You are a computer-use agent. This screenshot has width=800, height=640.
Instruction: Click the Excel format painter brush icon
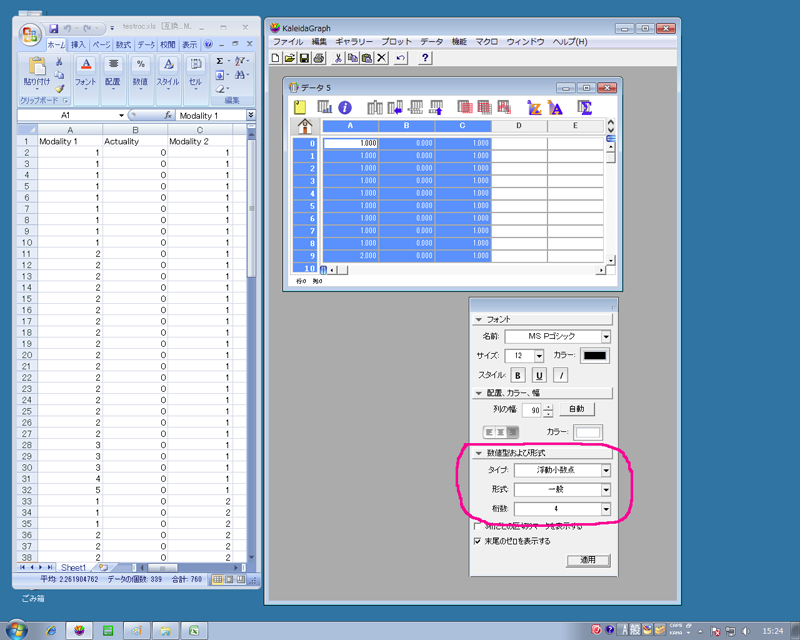click(60, 89)
